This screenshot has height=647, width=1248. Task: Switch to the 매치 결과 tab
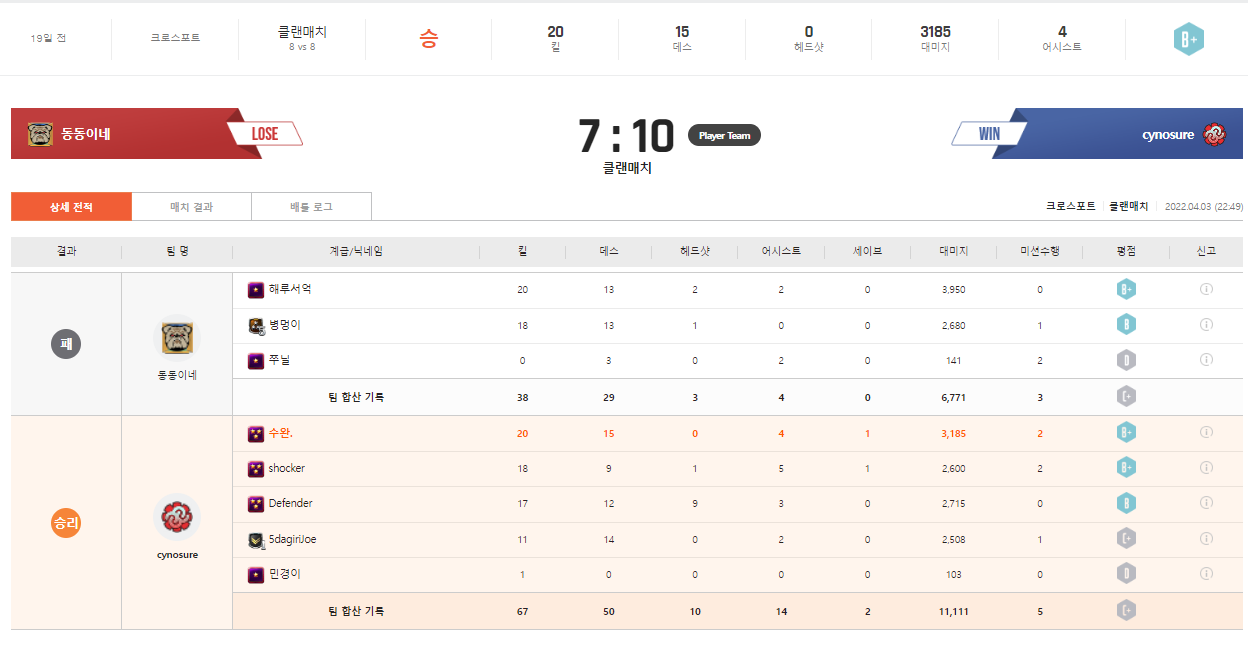pos(191,207)
